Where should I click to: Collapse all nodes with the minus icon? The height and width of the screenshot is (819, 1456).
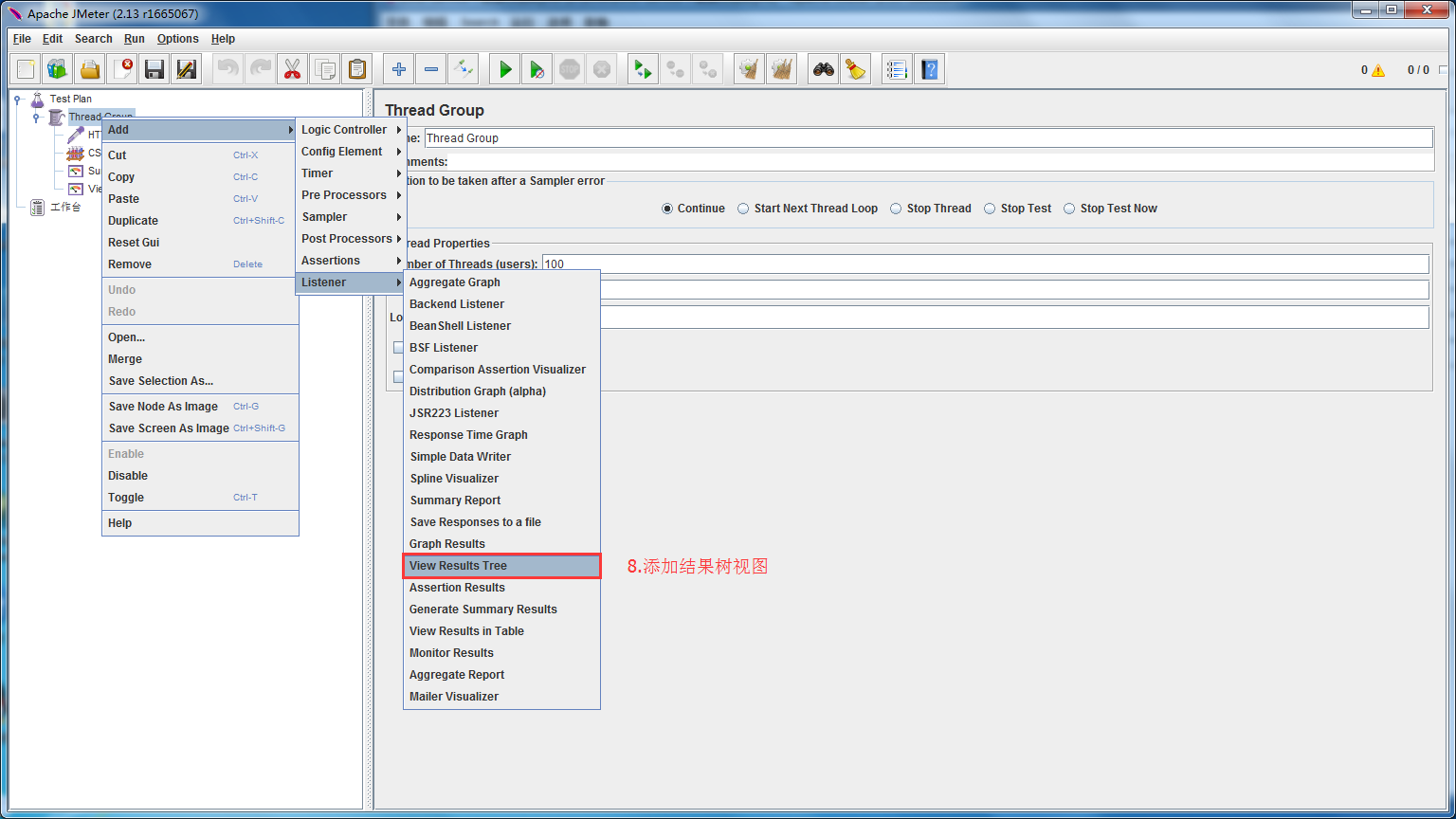431,69
